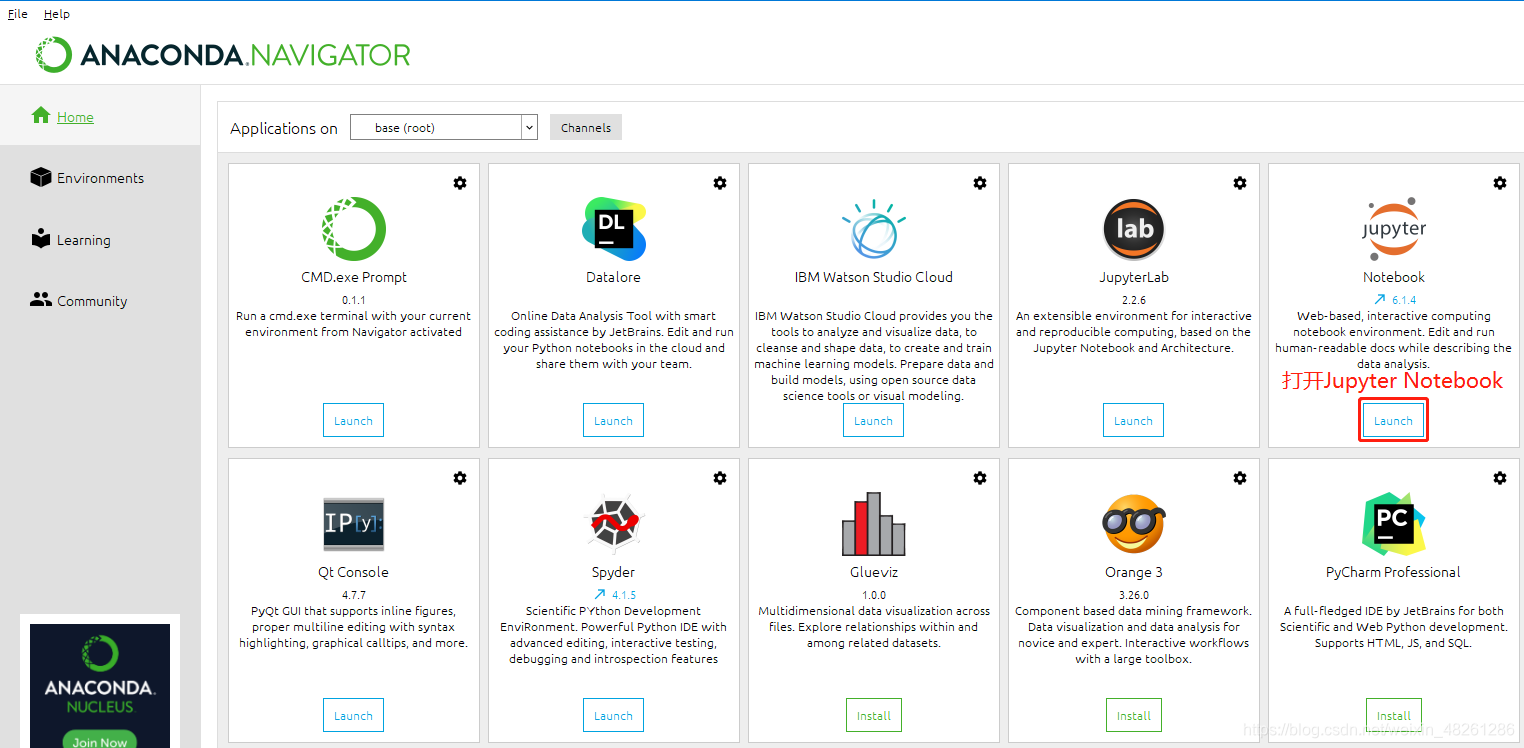Click the Channels button
Viewport: 1524px width, 748px height.
(586, 127)
